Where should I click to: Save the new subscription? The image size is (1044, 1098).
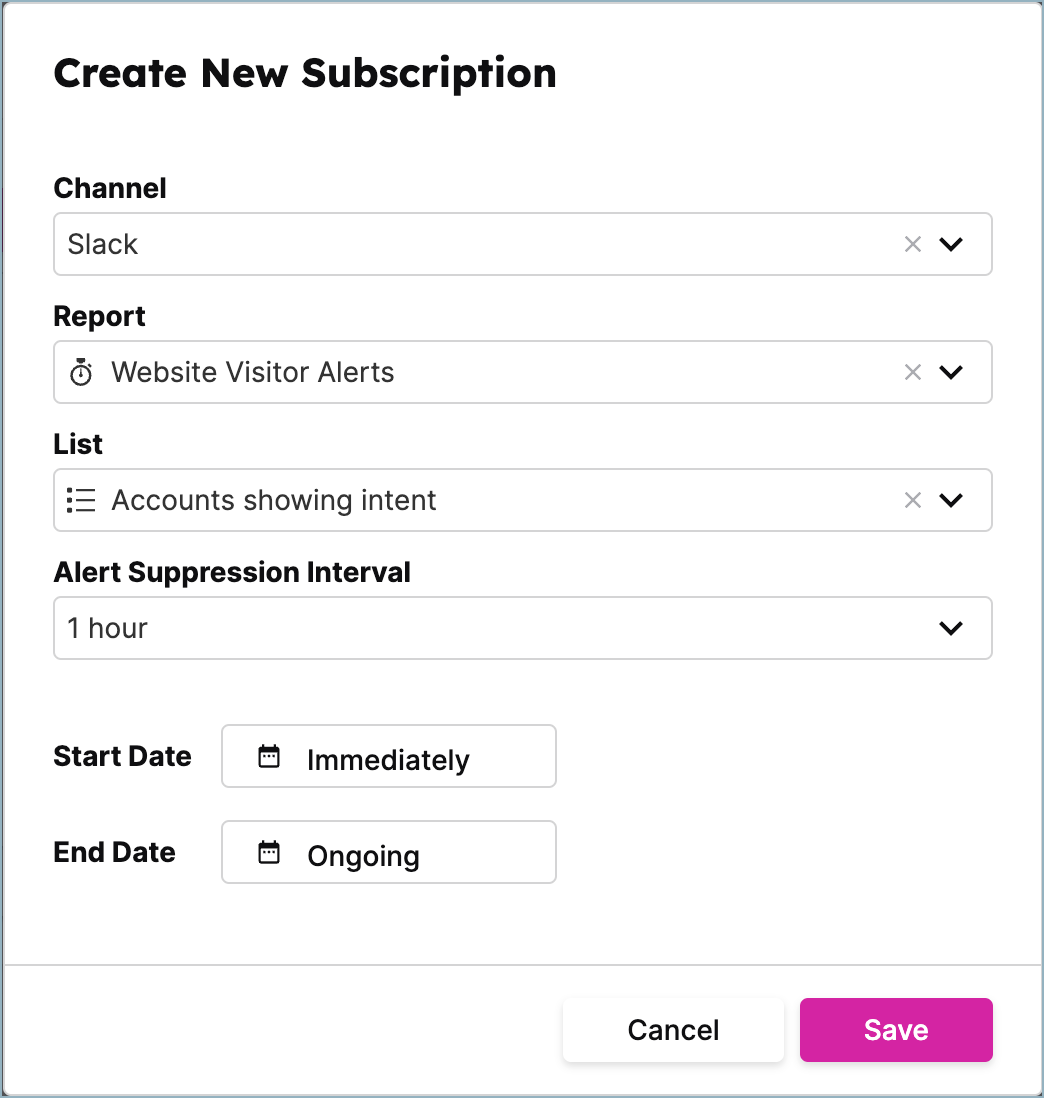[896, 1030]
